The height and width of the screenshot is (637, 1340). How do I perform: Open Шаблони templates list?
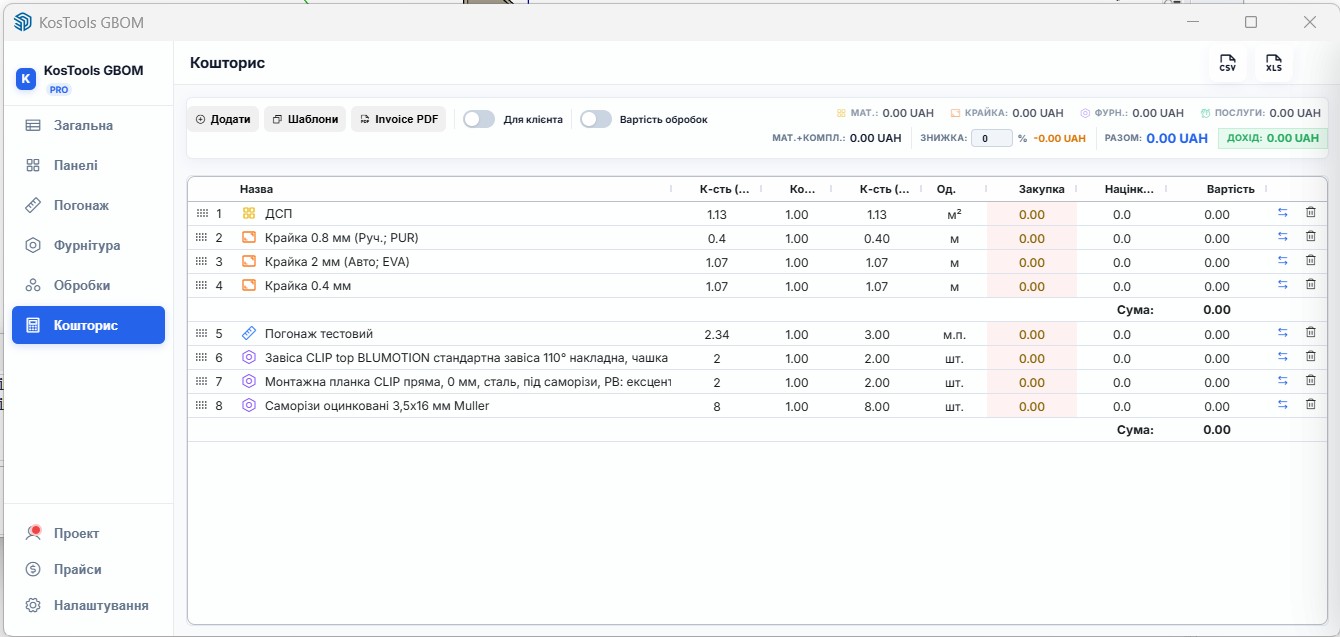[305, 119]
